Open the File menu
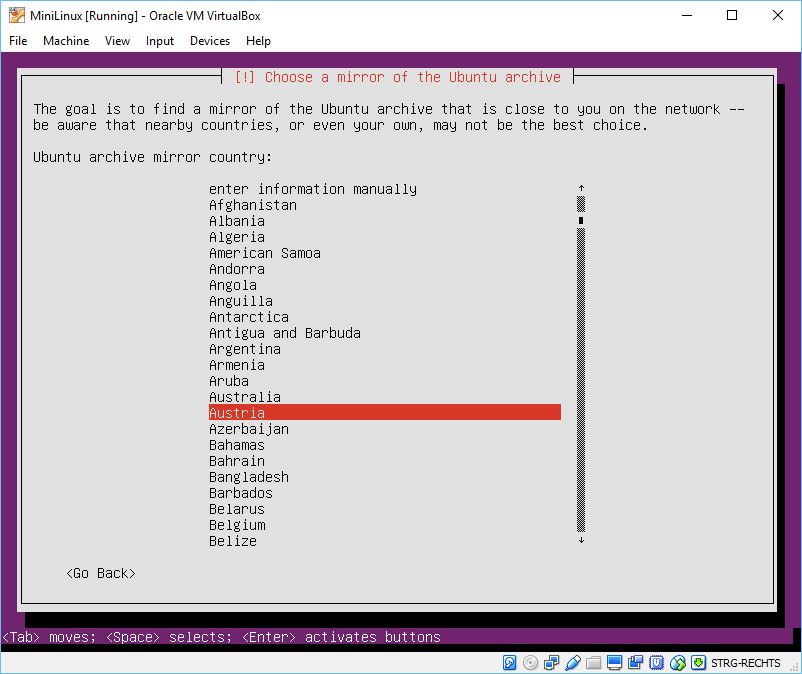The width and height of the screenshot is (802, 674). coord(18,41)
